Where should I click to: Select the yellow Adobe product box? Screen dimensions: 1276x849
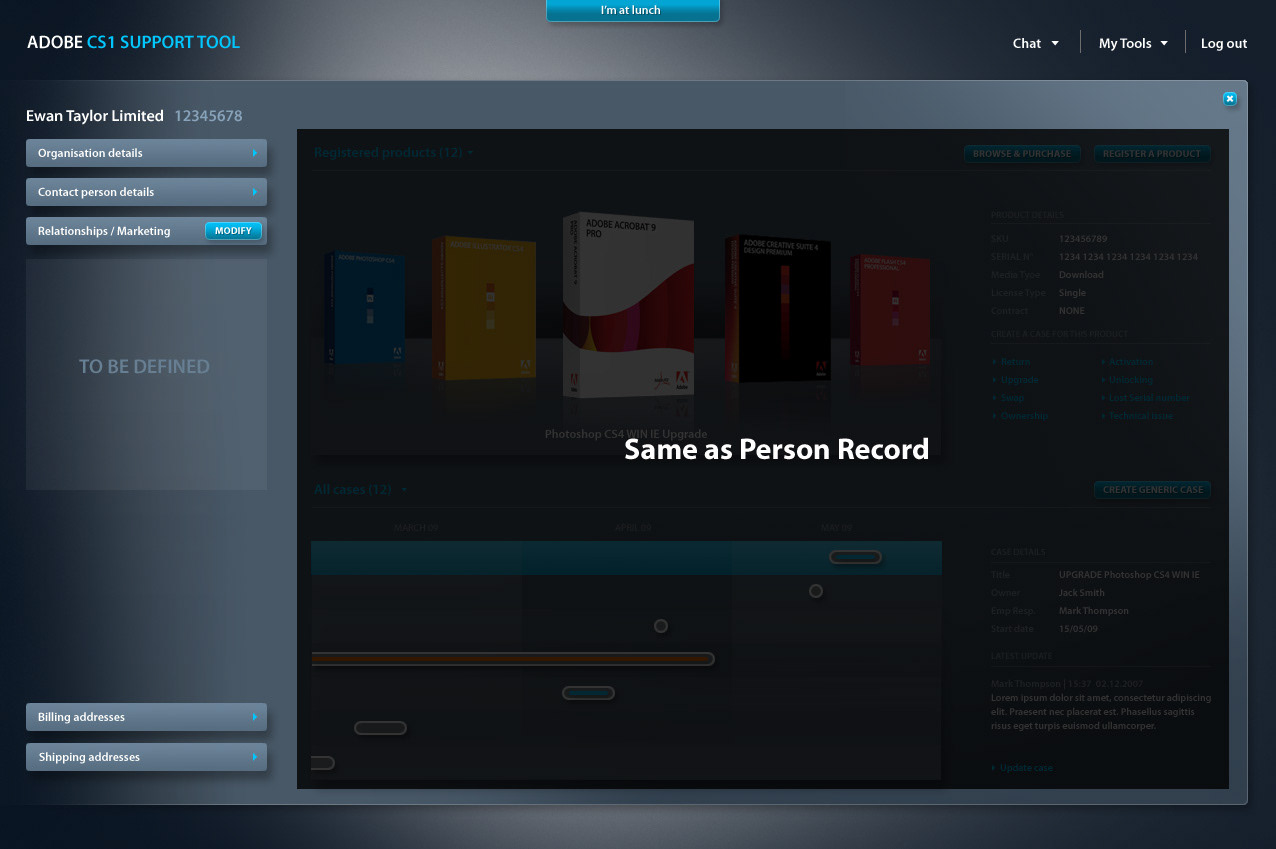[484, 307]
